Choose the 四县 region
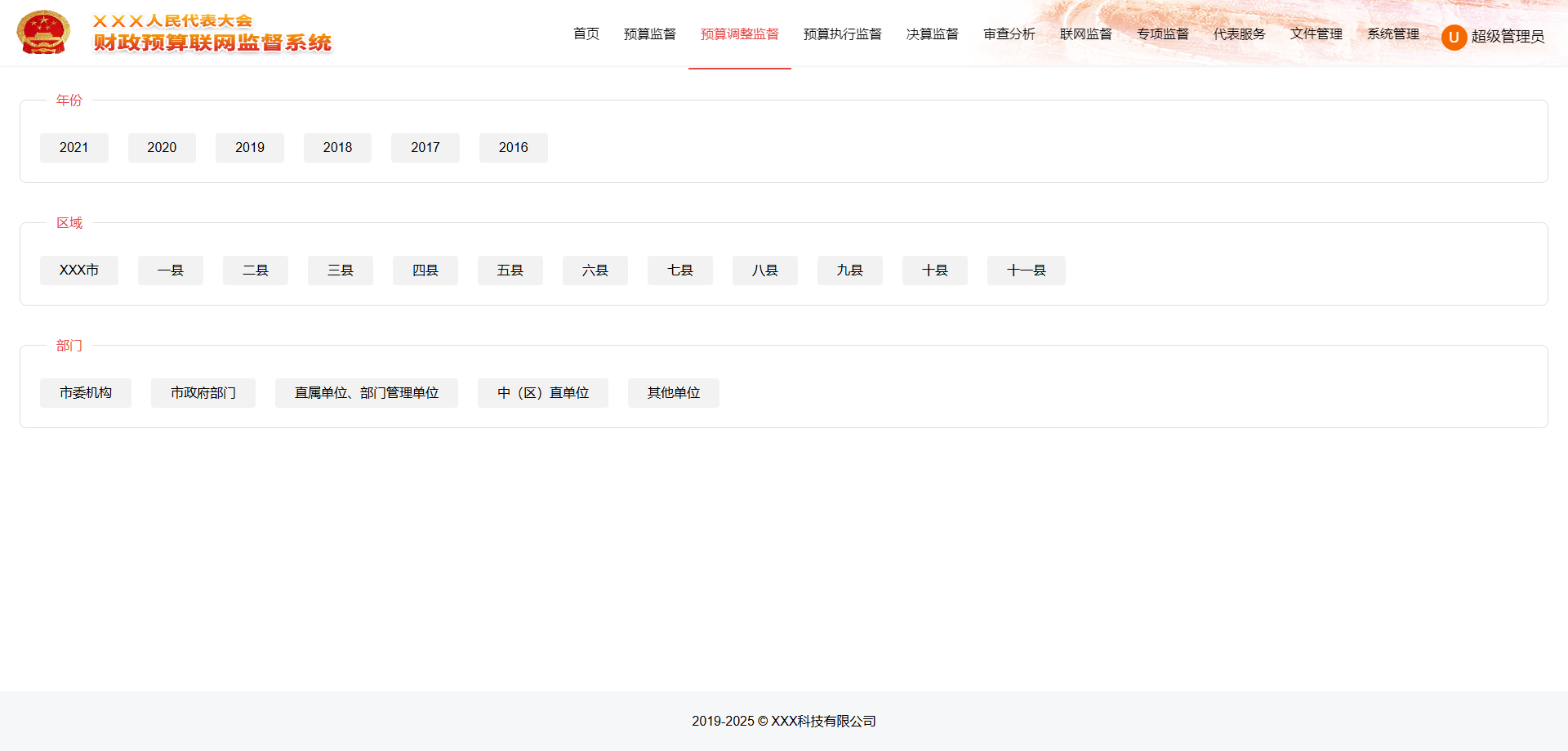The height and width of the screenshot is (751, 1568). tap(425, 270)
